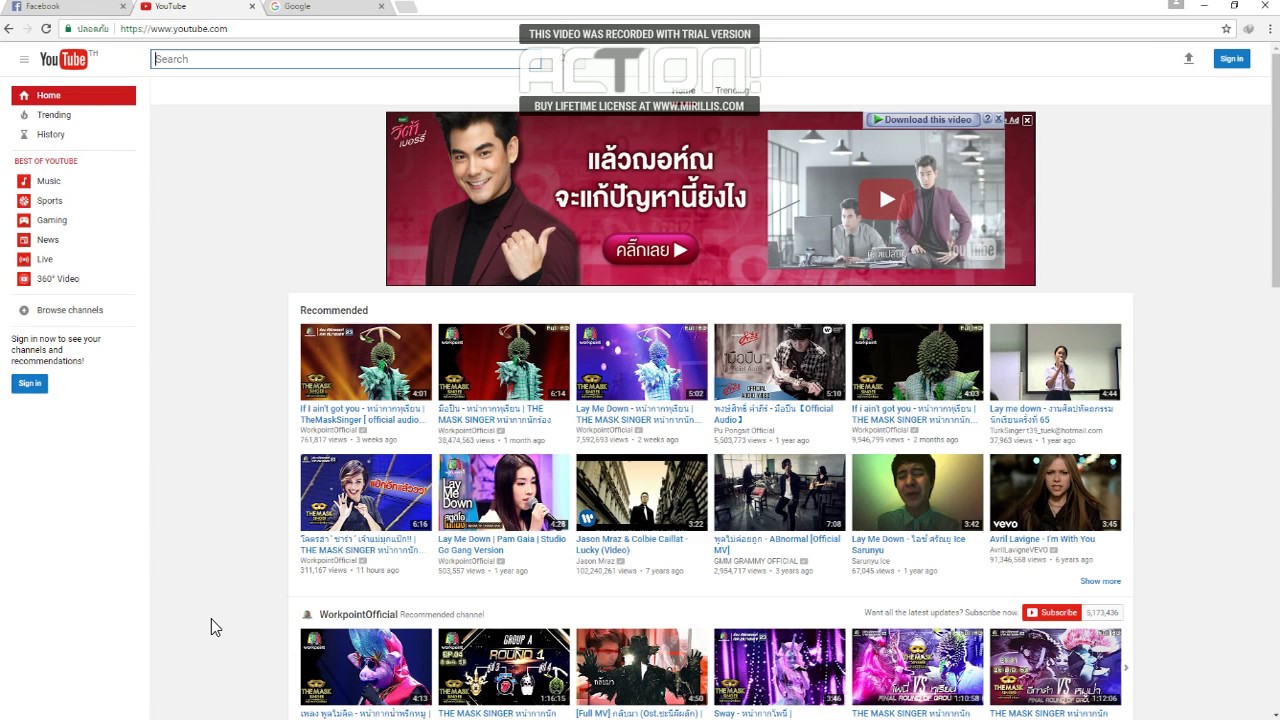
Task: Reload the page with refresh icon
Action: (x=46, y=29)
